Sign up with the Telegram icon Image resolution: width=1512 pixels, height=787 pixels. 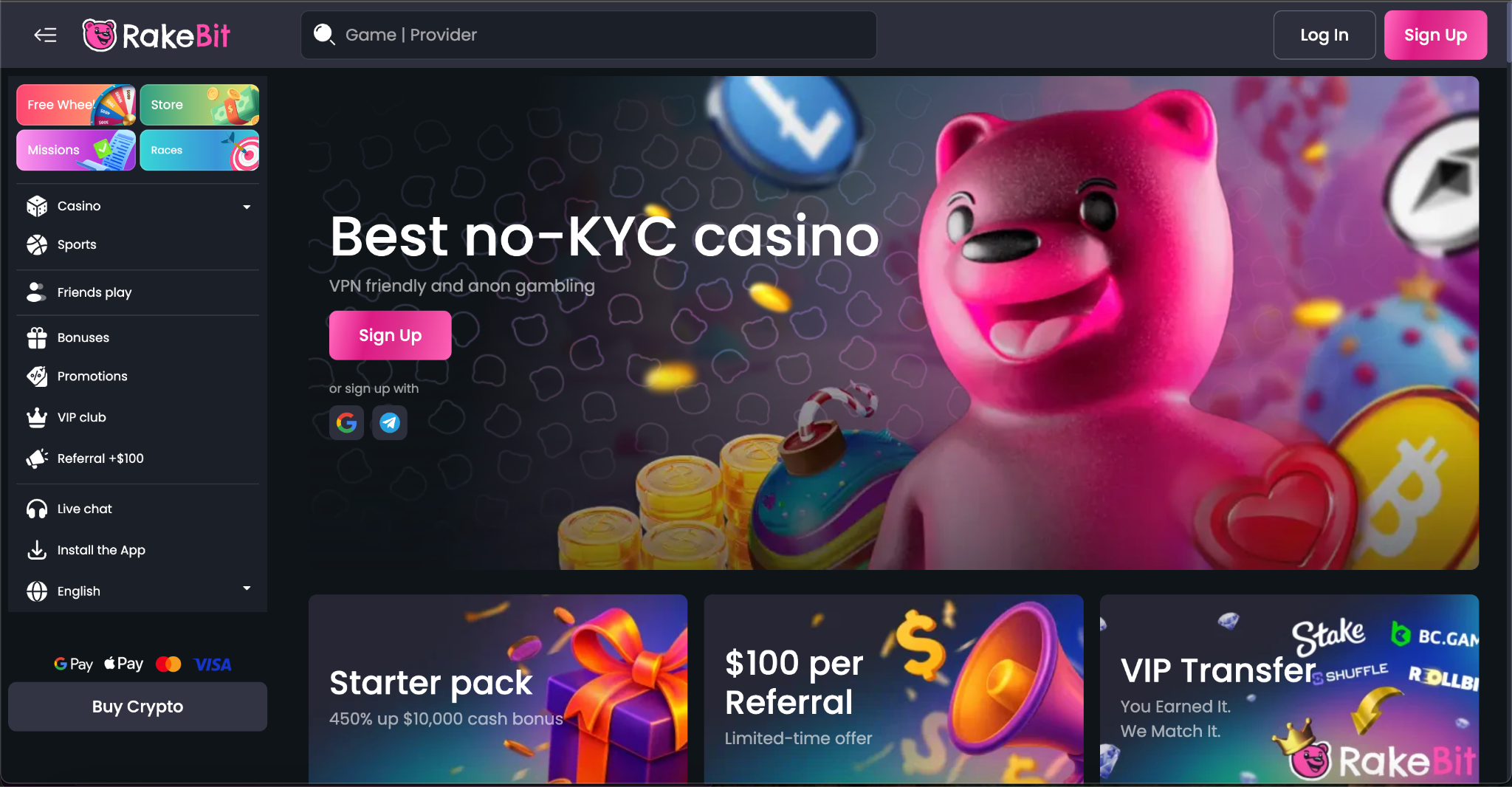click(390, 422)
